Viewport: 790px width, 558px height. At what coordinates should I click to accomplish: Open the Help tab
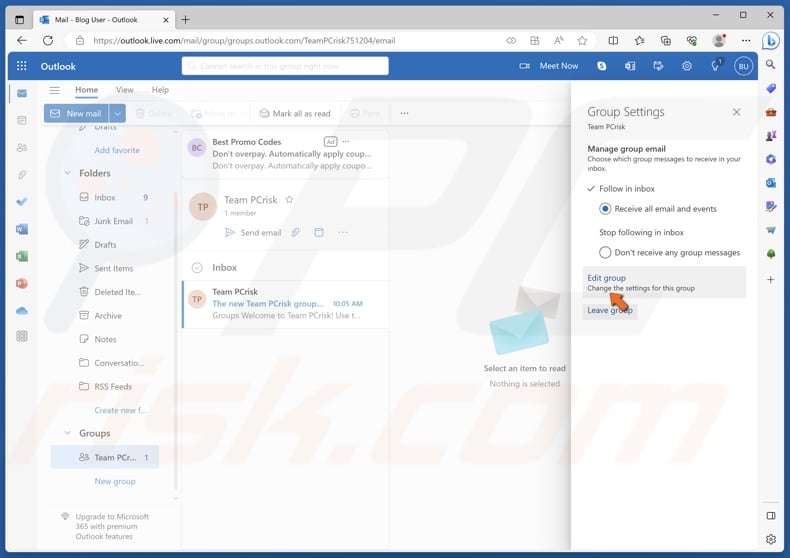tap(160, 90)
